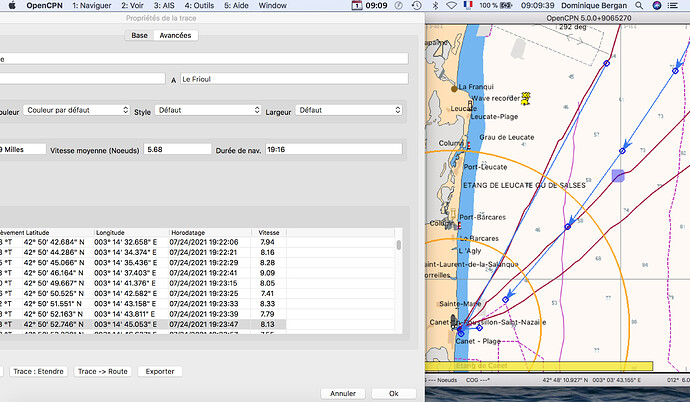This screenshot has width=690, height=402.
Task: Click the Siri menu bar icon
Action: click(x=657, y=5)
